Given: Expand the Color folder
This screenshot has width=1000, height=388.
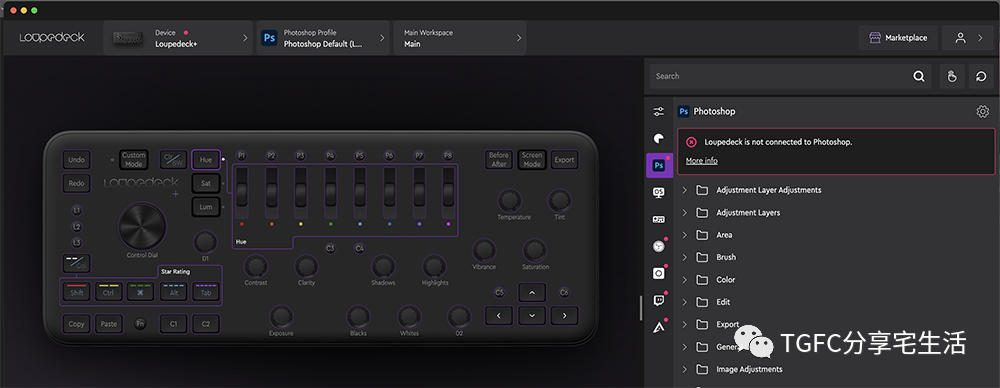Looking at the screenshot, I should tap(684, 280).
